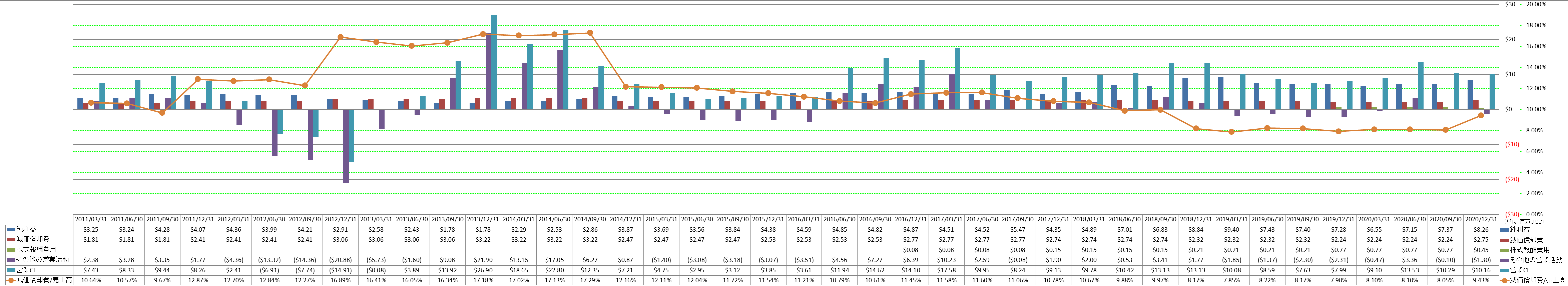Click the 17.29% ratio cell for 2014/09/30
The width and height of the screenshot is (1568, 286).
[x=590, y=280]
